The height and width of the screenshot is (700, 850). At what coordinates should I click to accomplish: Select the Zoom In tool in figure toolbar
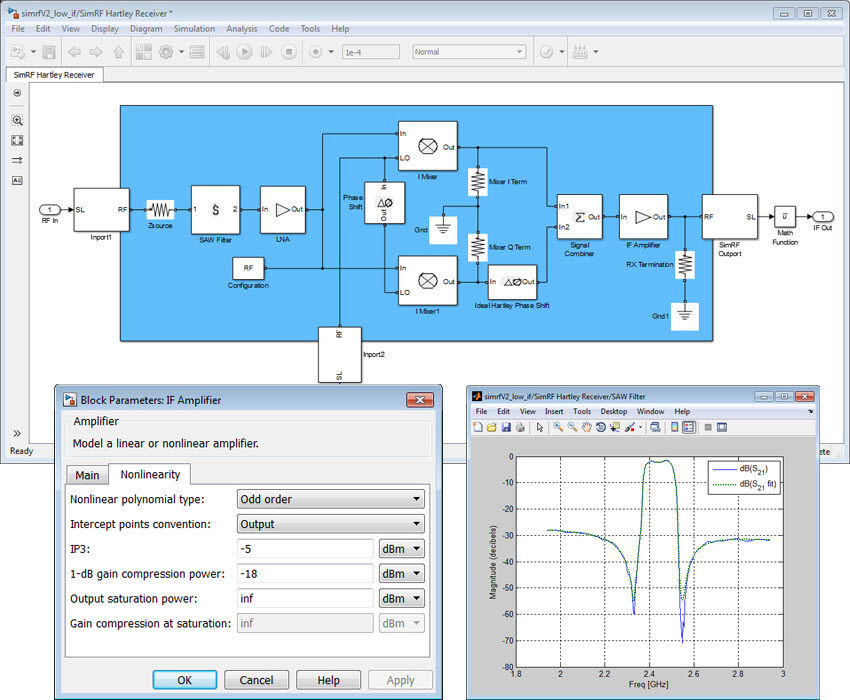pyautogui.click(x=558, y=427)
